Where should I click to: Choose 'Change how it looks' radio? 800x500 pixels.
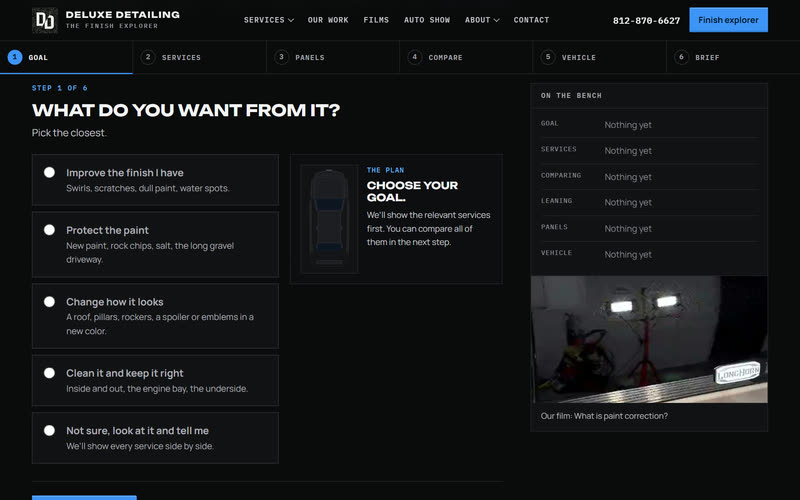49,302
